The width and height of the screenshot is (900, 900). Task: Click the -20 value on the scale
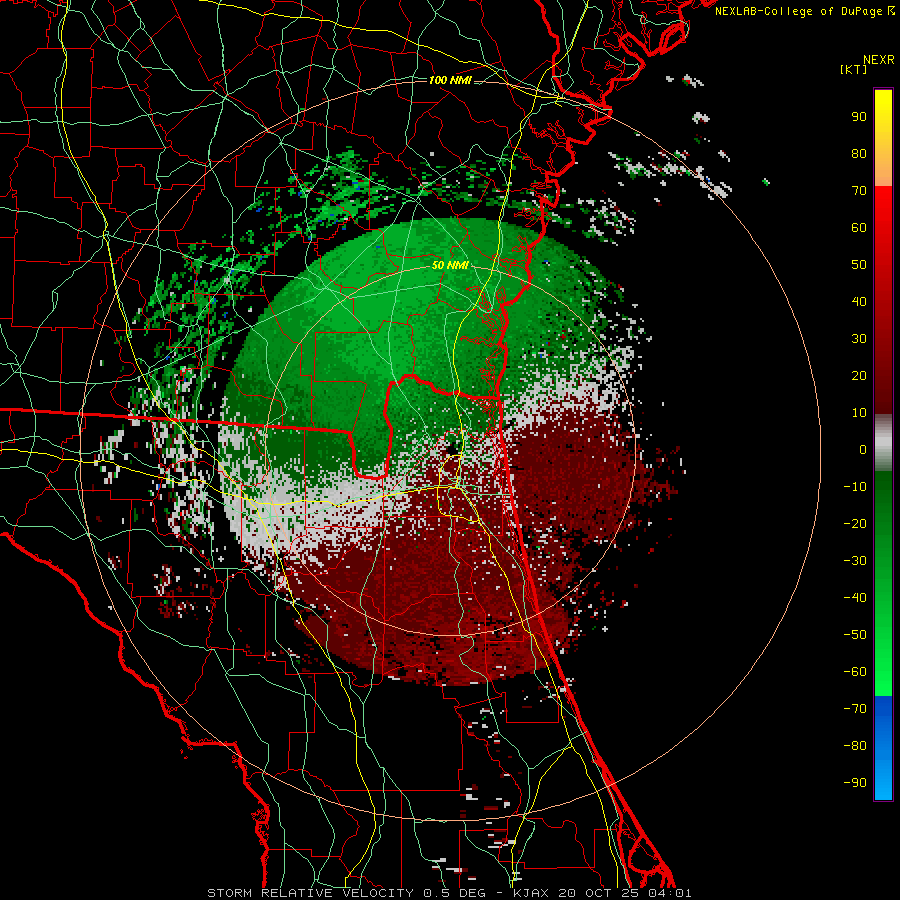(855, 523)
